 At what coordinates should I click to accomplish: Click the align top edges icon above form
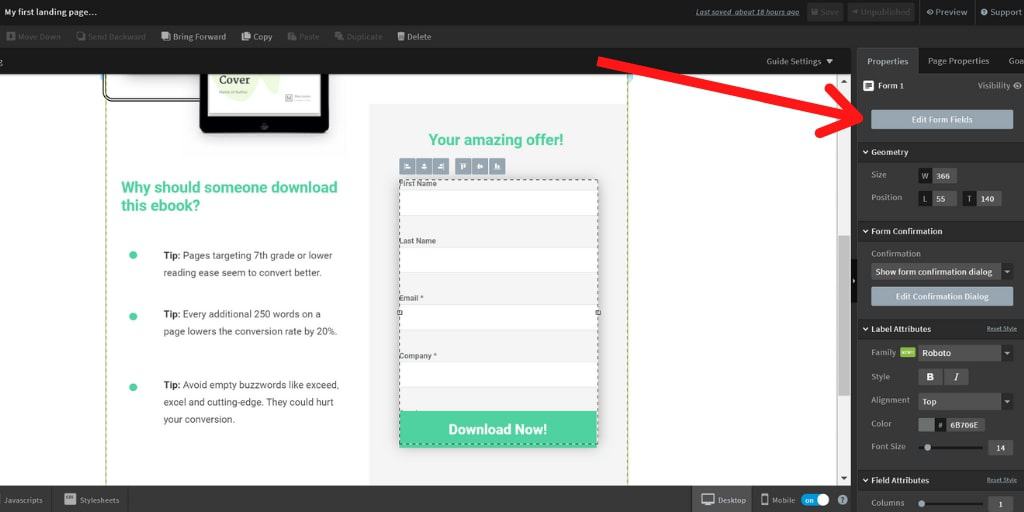click(463, 167)
